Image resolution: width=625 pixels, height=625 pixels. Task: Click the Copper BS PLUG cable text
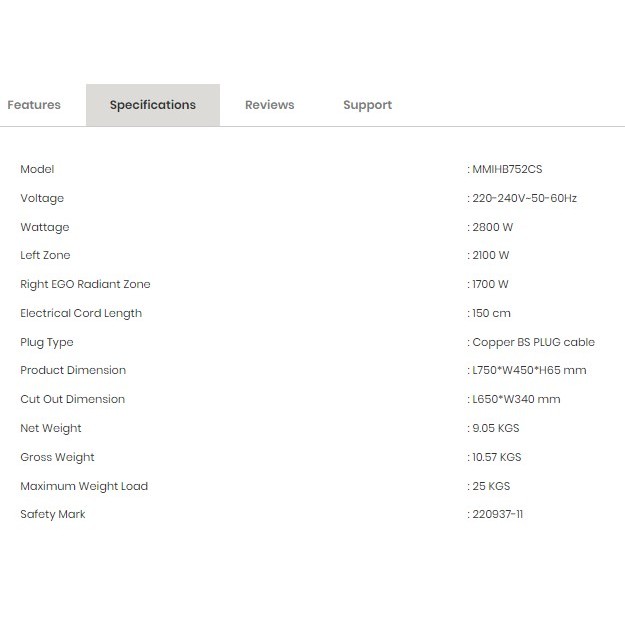click(533, 343)
